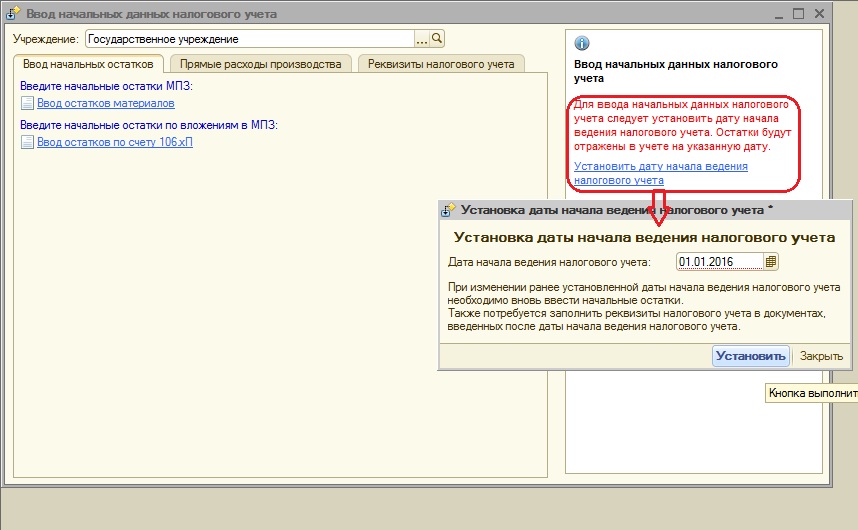This screenshot has height=530, width=858.
Task: Focus the Учреждение field with Государственное учреждение
Action: click(x=248, y=39)
